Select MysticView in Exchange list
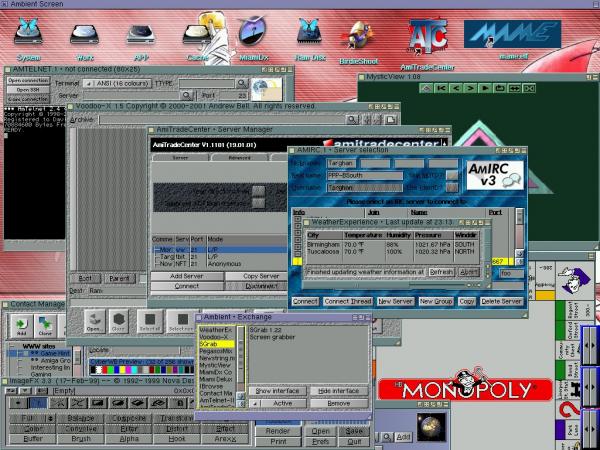This screenshot has width=600, height=450. click(217, 365)
